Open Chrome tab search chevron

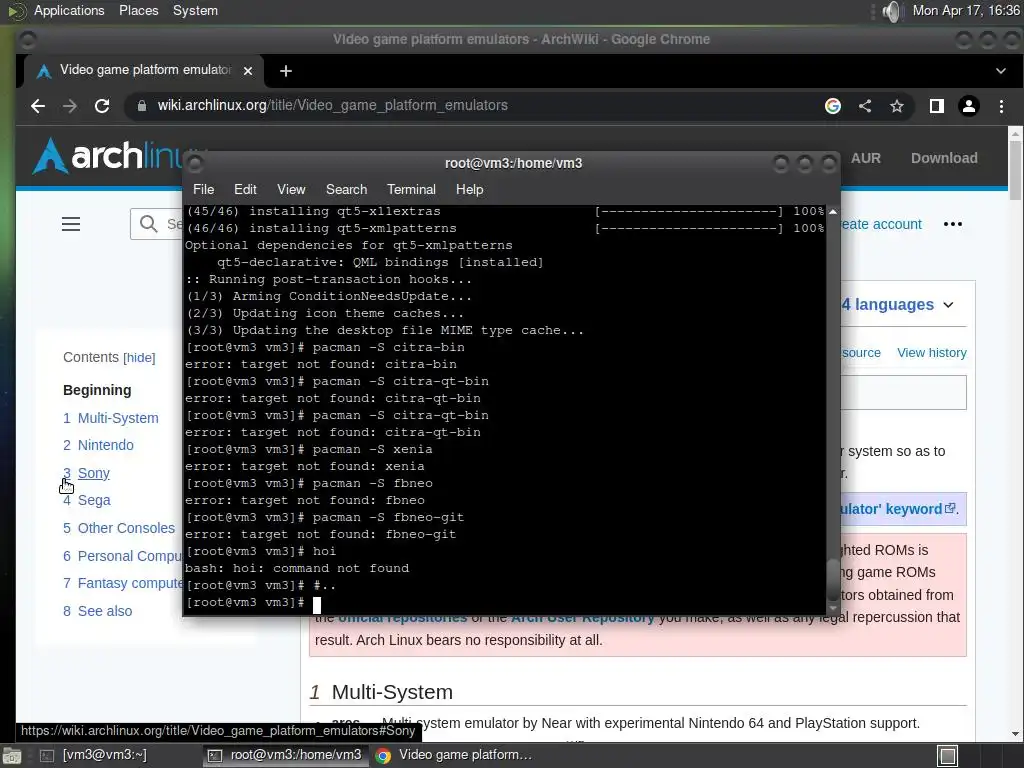coord(1000,71)
